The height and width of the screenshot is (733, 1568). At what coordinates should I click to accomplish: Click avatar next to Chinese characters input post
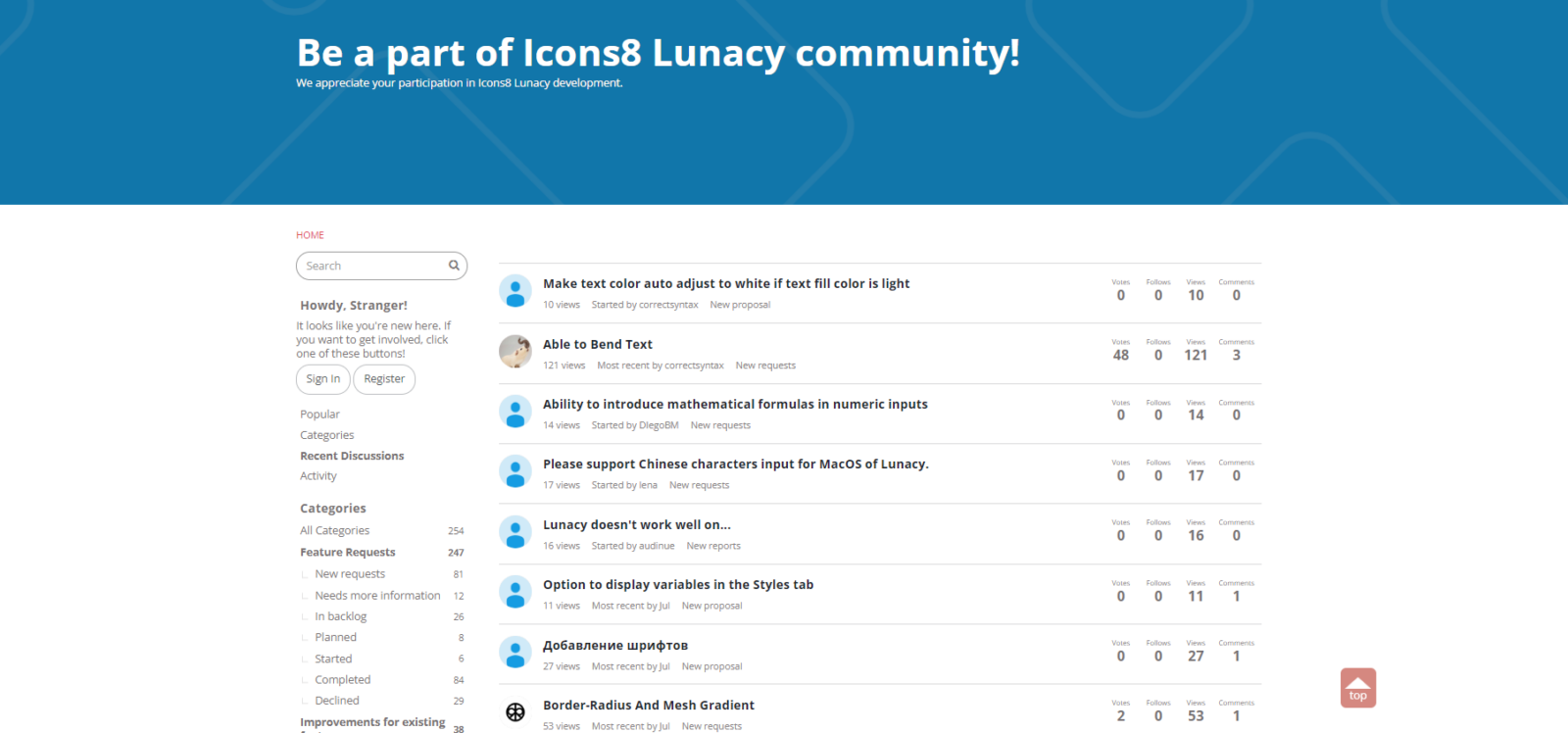(514, 472)
